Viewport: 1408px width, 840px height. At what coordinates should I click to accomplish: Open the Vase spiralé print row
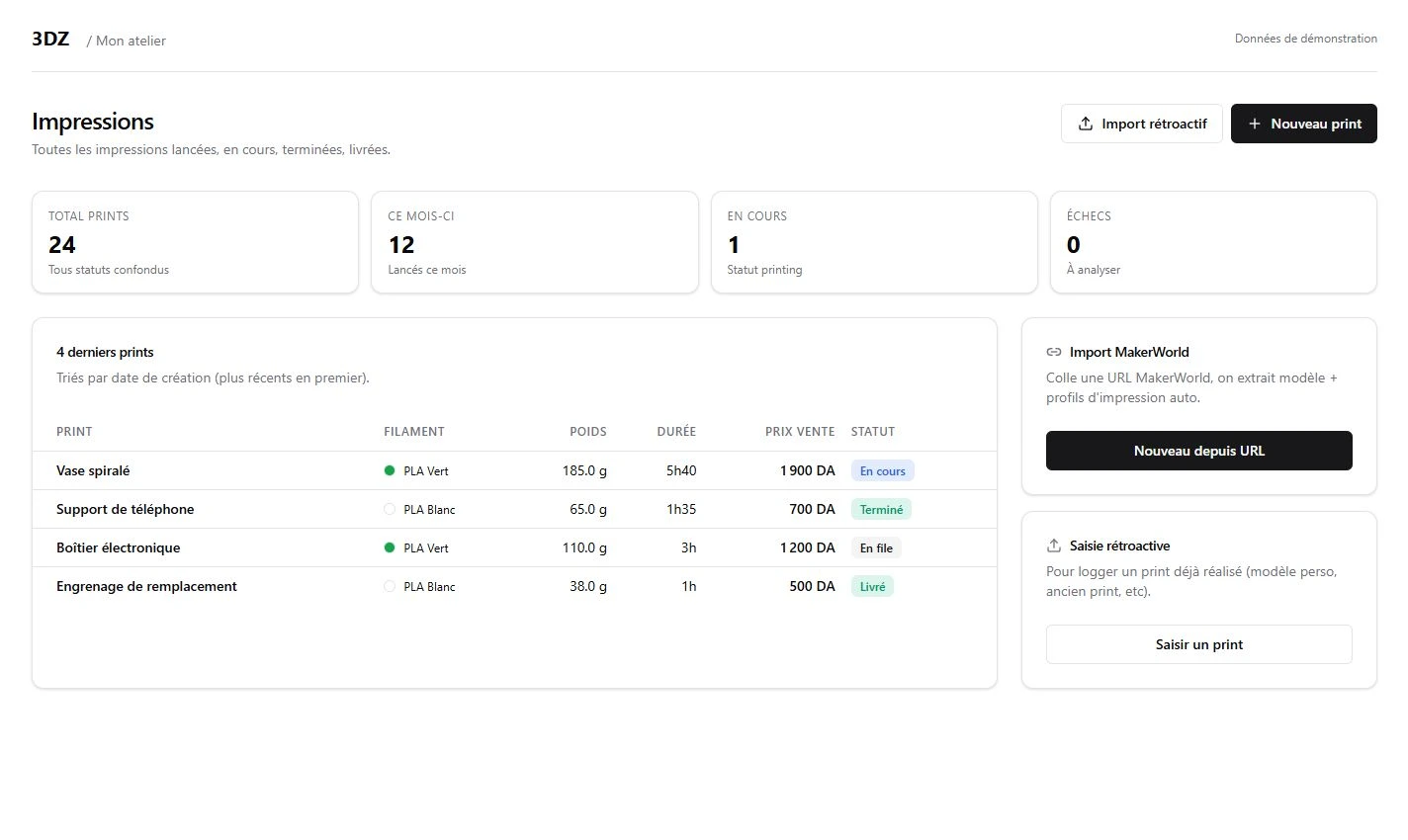coord(514,470)
